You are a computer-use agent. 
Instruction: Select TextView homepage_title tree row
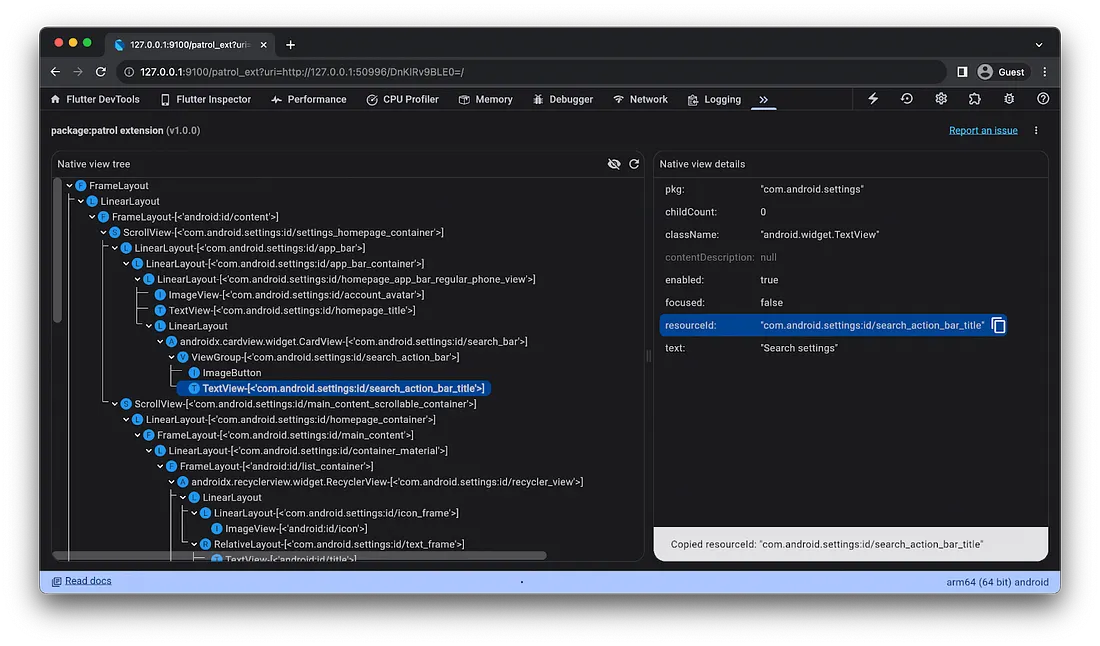(285, 310)
